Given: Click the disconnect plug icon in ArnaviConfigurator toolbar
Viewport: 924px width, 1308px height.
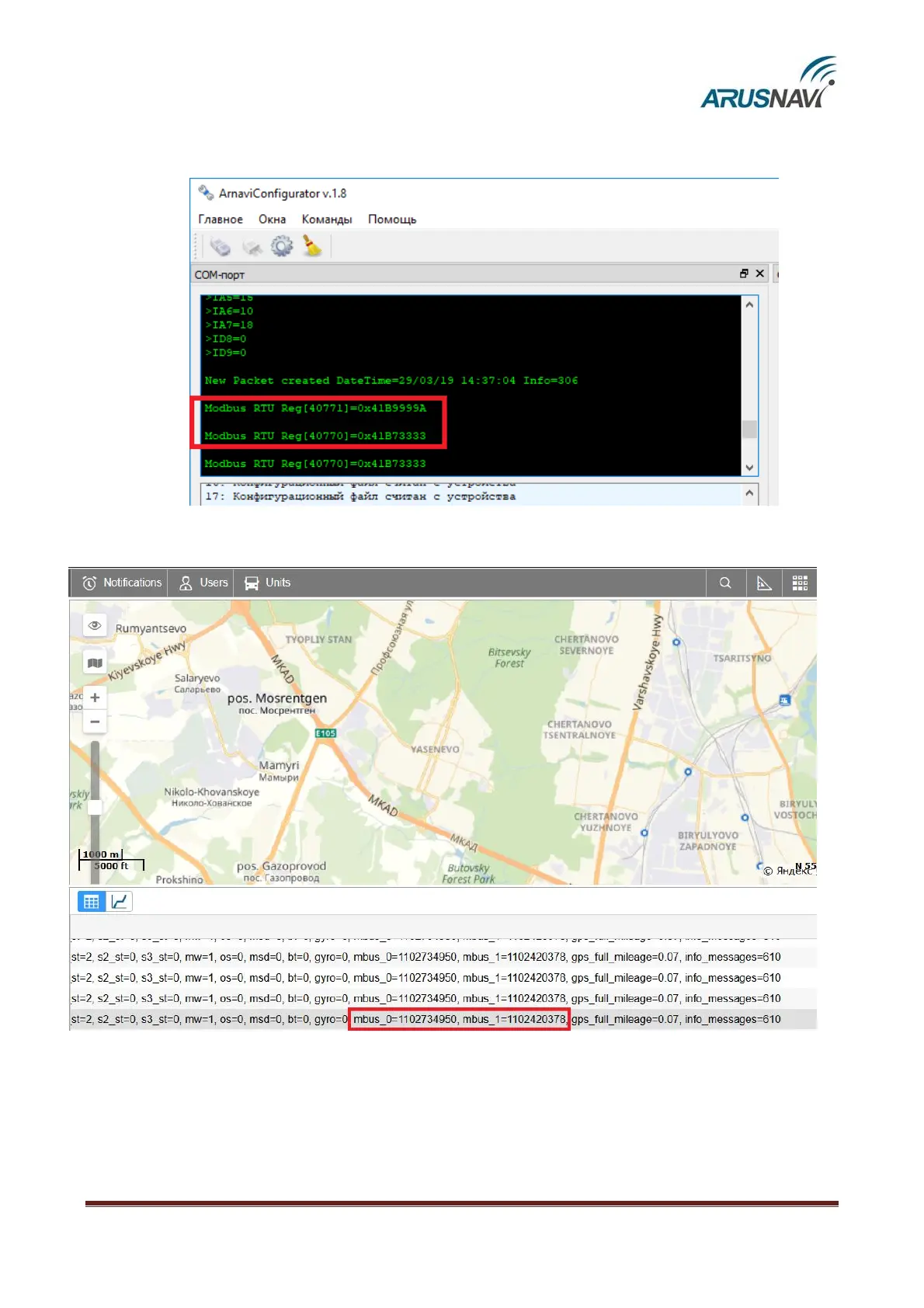Looking at the screenshot, I should [252, 247].
